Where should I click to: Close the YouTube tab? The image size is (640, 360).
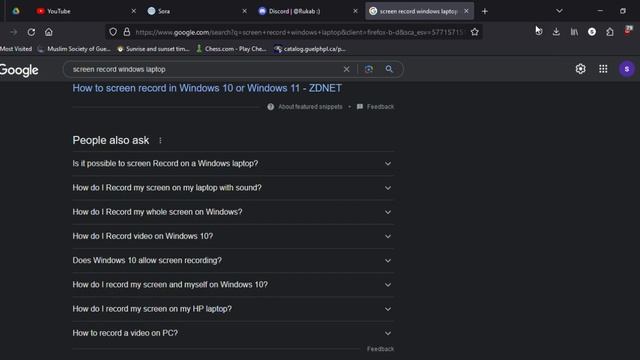click(133, 11)
